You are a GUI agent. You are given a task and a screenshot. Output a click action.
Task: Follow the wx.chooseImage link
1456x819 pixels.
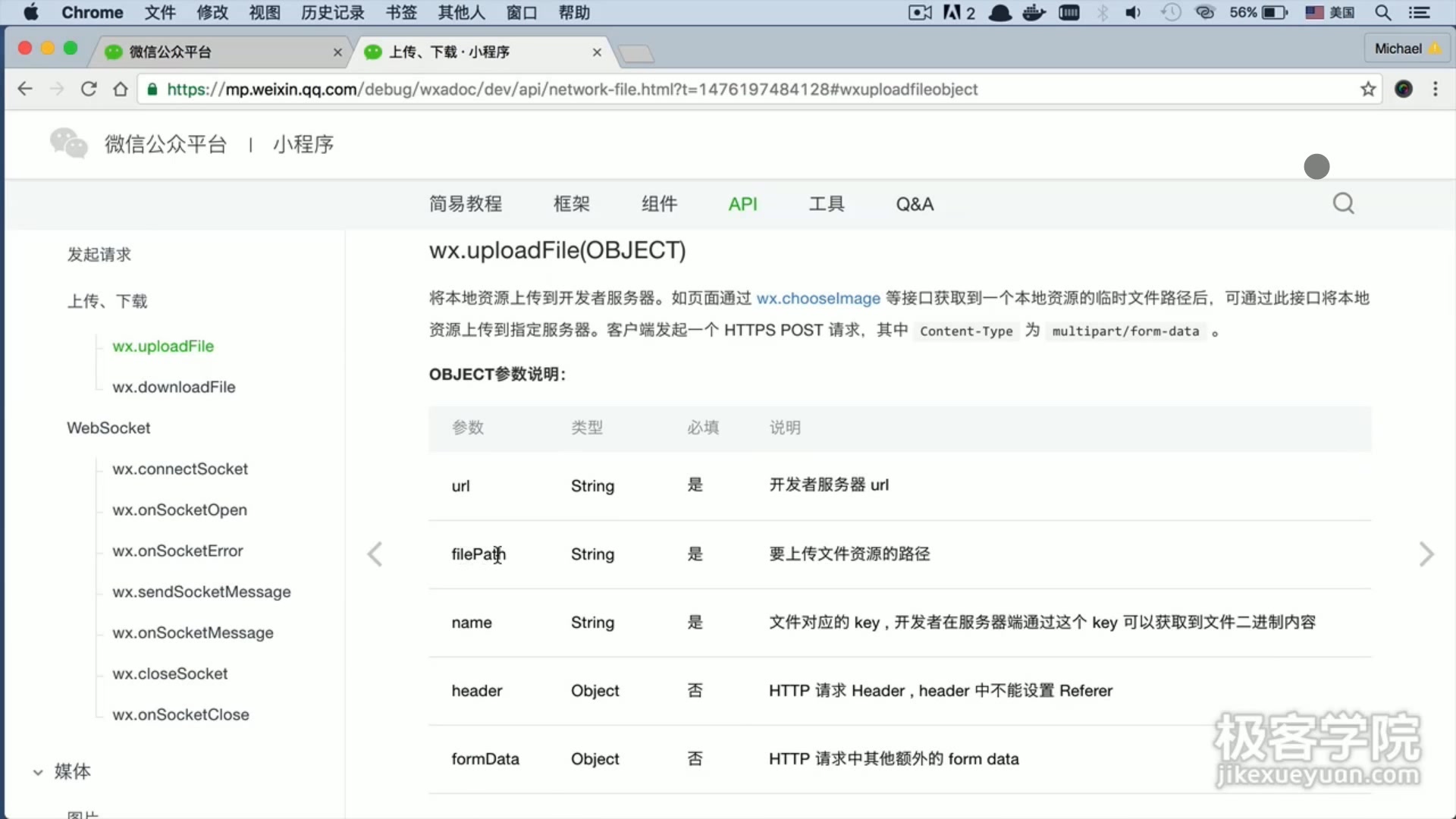(818, 298)
